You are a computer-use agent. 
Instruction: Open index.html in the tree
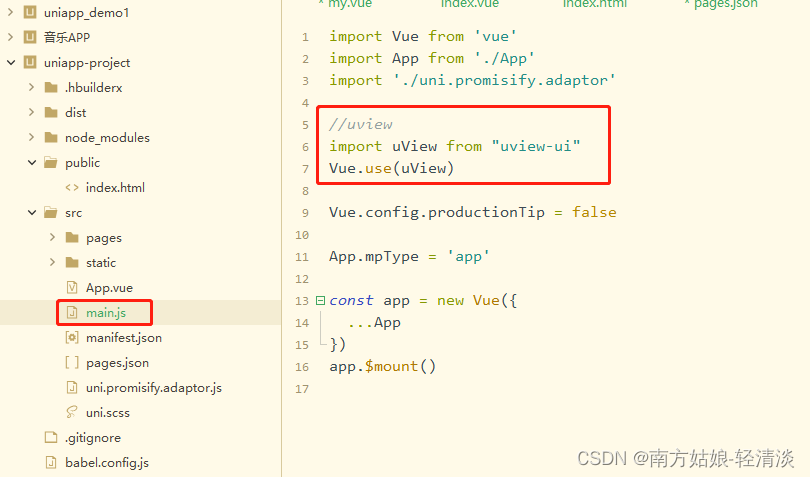(115, 188)
